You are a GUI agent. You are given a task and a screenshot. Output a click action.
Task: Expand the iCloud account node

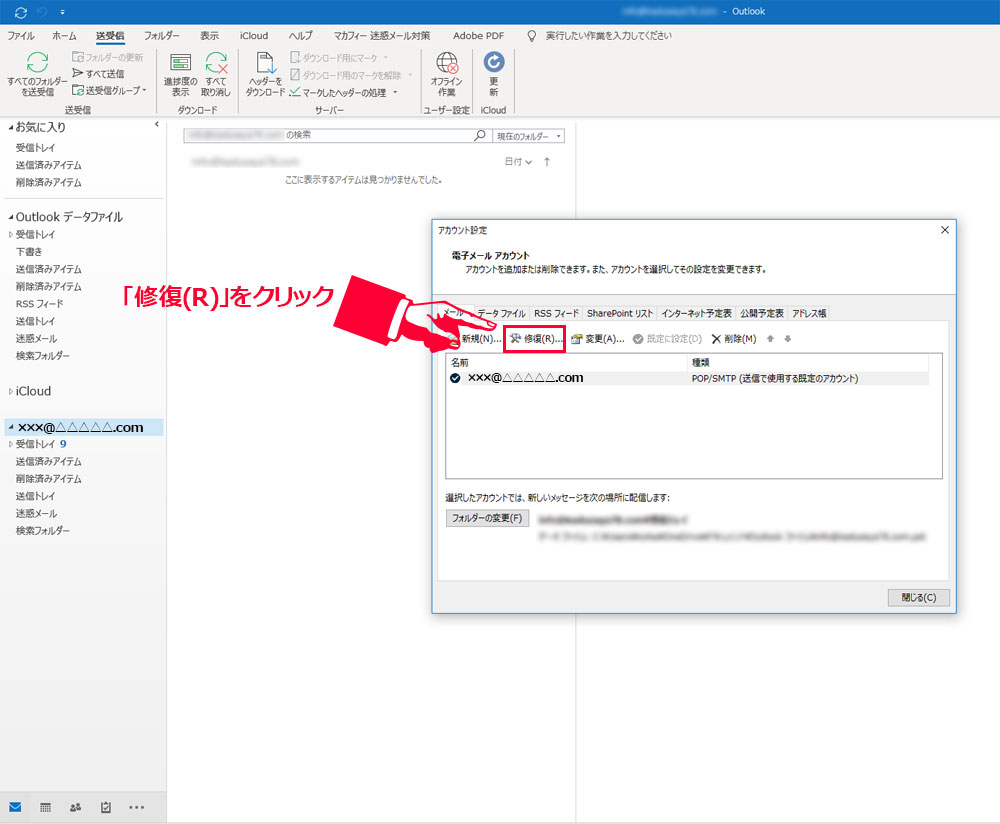tap(11, 392)
